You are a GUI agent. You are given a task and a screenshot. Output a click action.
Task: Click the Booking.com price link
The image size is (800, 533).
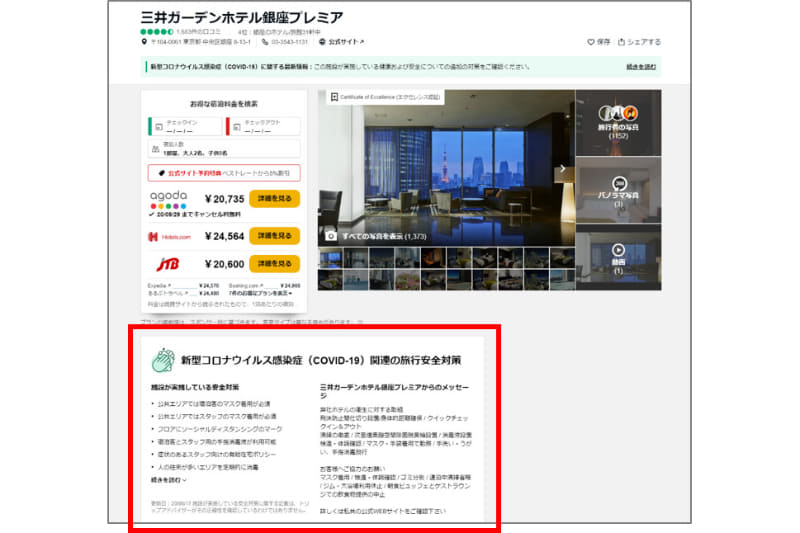coord(264,286)
